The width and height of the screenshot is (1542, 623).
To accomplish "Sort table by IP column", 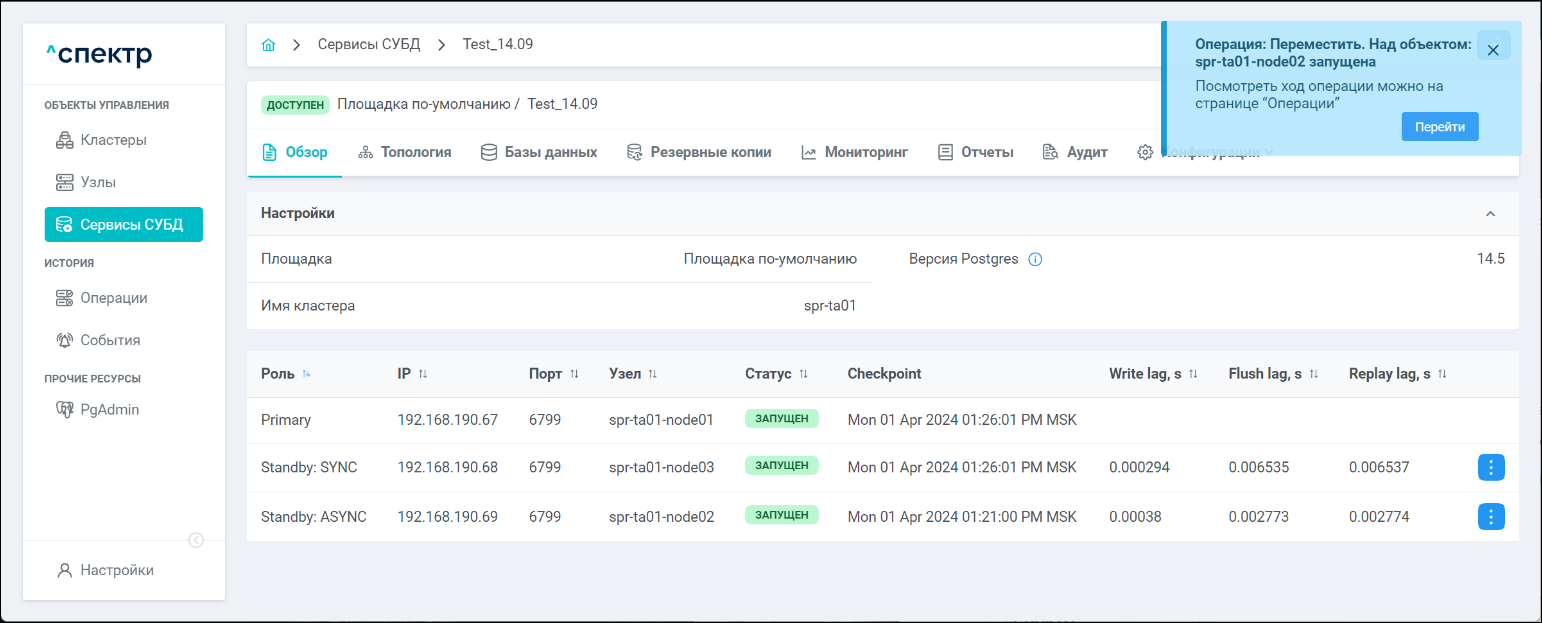I will (x=423, y=374).
